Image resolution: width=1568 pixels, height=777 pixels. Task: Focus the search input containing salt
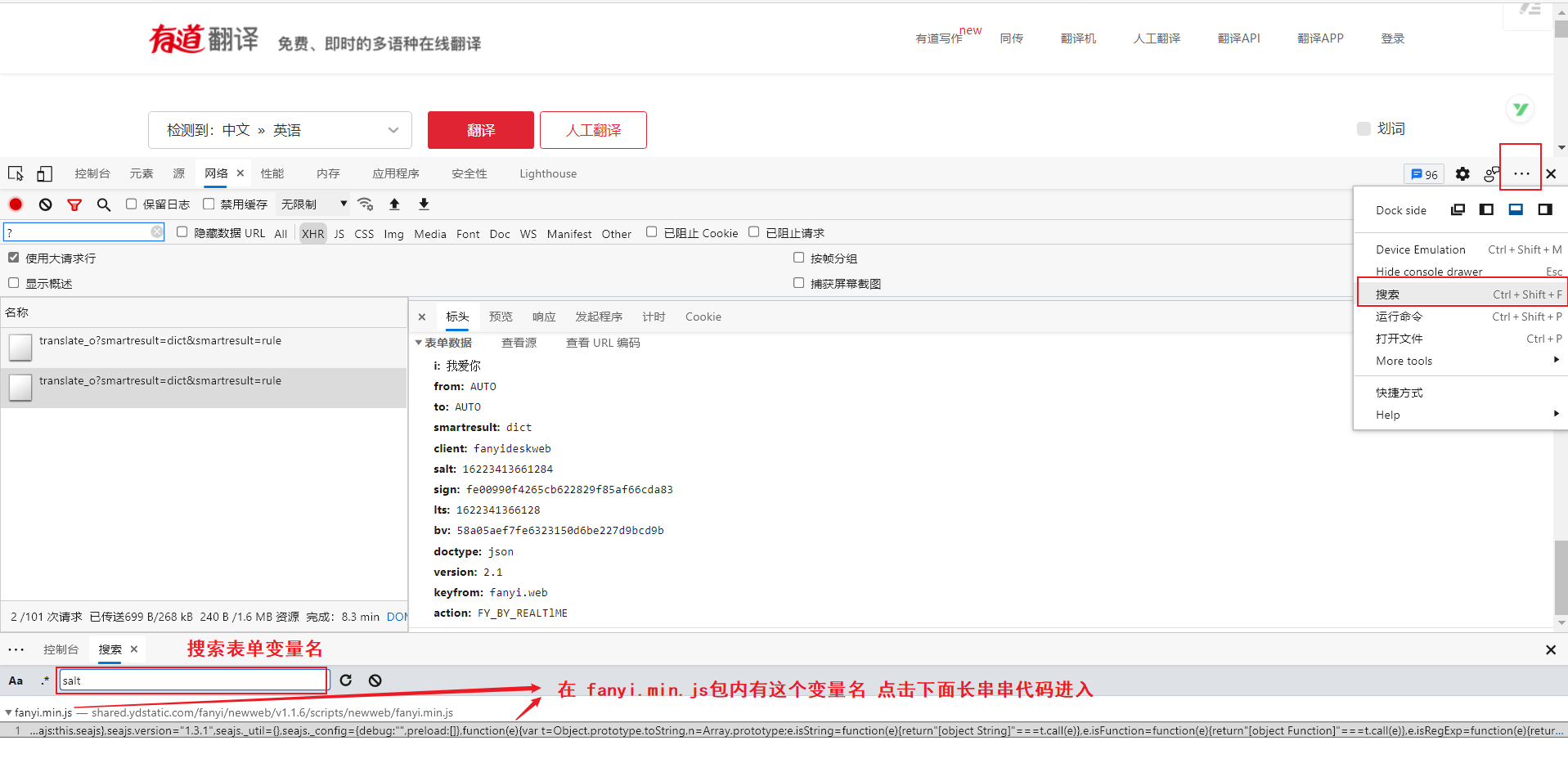(194, 680)
